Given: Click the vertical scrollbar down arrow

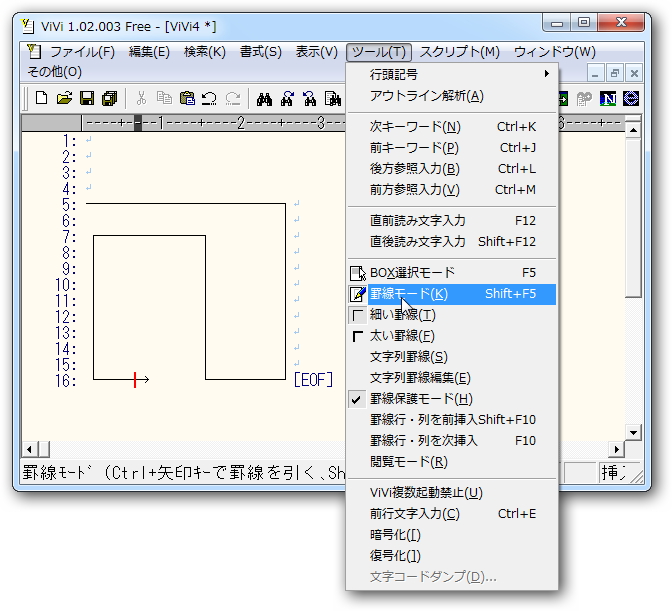Looking at the screenshot, I should pyautogui.click(x=633, y=432).
